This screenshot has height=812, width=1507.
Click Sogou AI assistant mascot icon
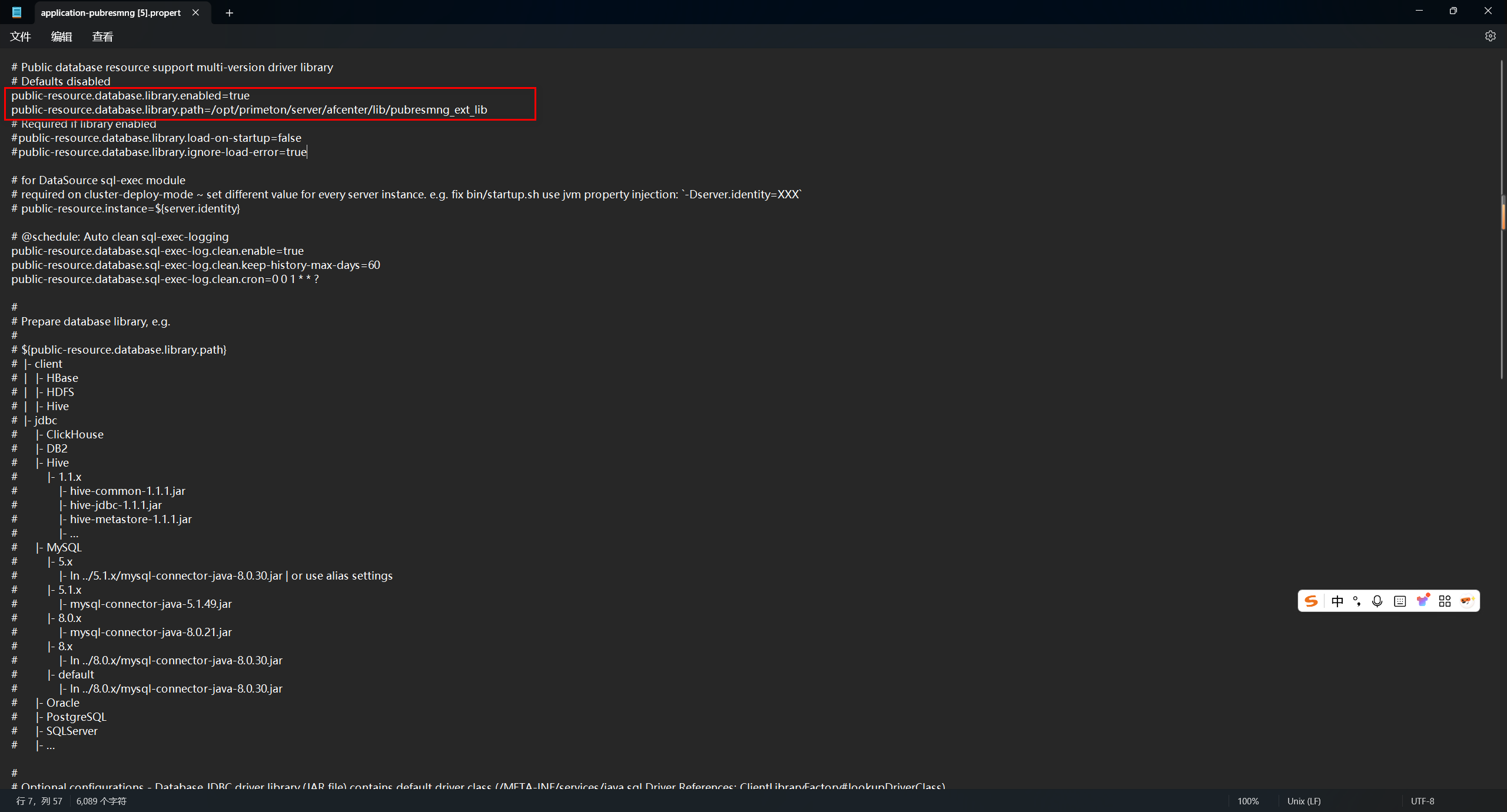[x=1466, y=601]
